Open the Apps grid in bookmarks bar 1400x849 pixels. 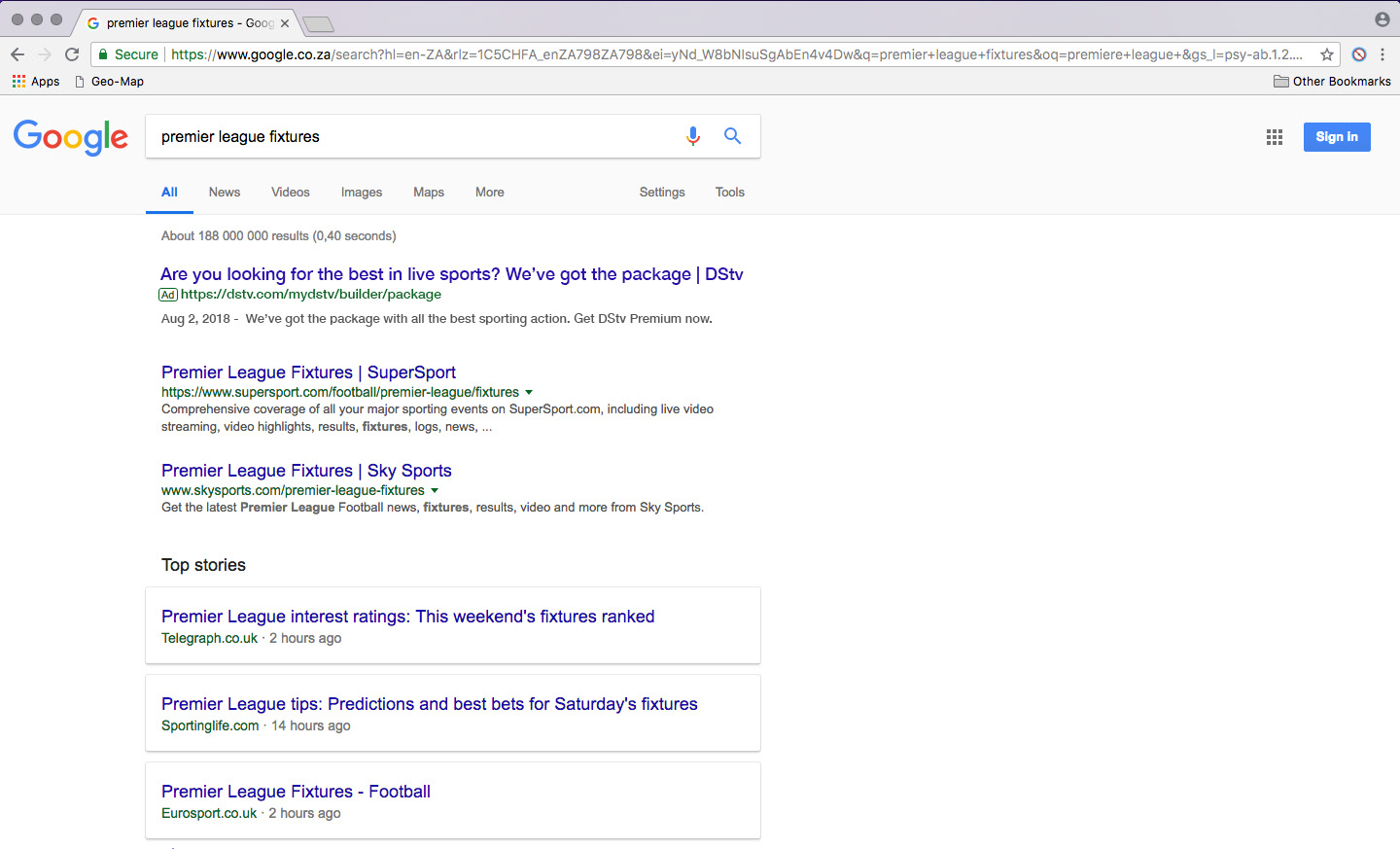point(36,82)
